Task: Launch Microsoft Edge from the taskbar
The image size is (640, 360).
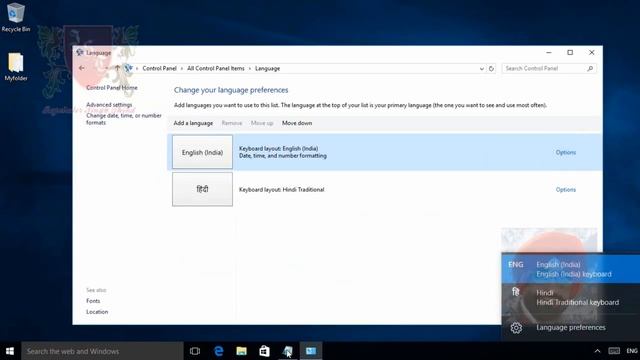Action: pos(218,351)
